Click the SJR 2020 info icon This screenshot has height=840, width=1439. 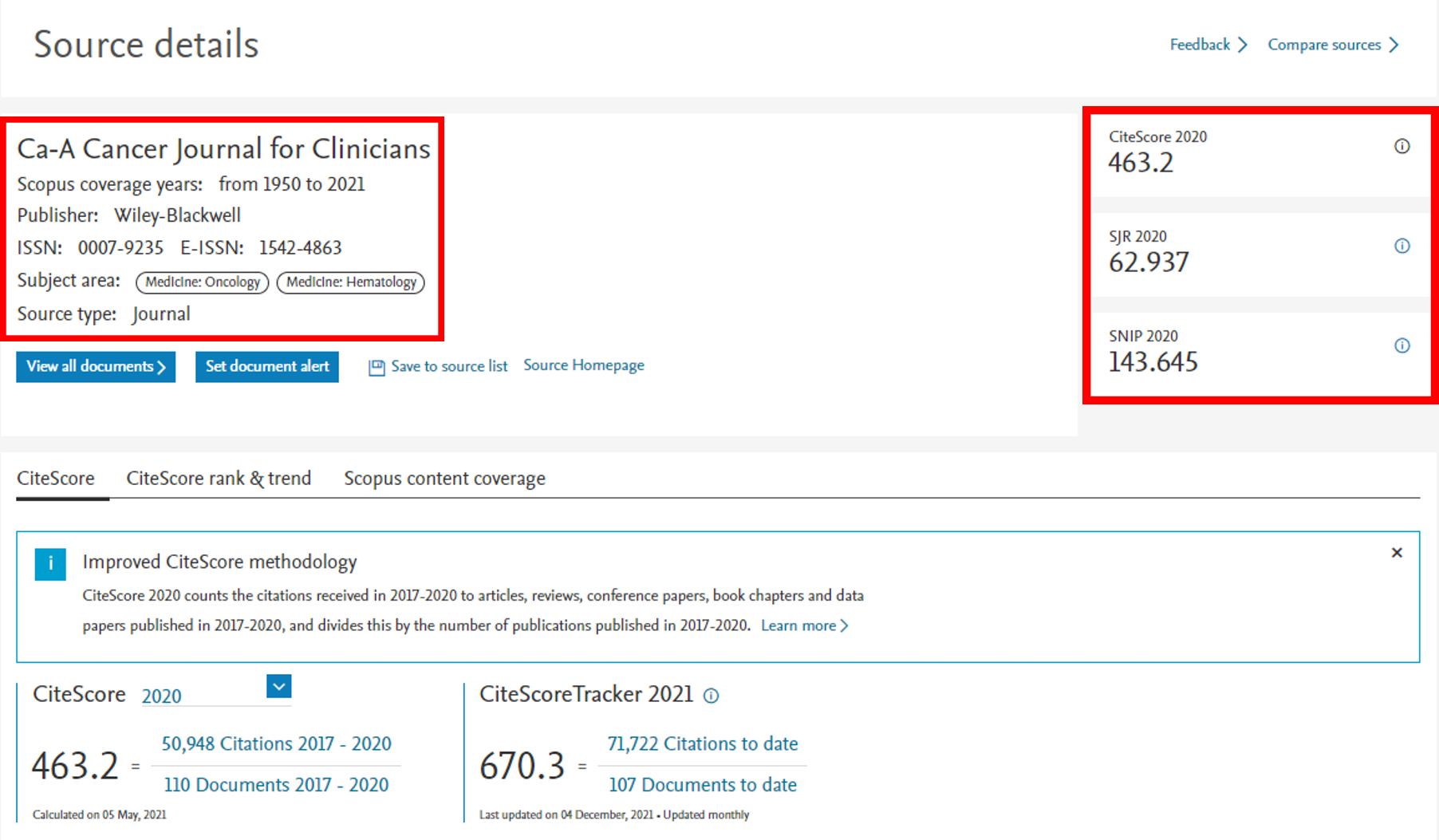coord(1402,246)
